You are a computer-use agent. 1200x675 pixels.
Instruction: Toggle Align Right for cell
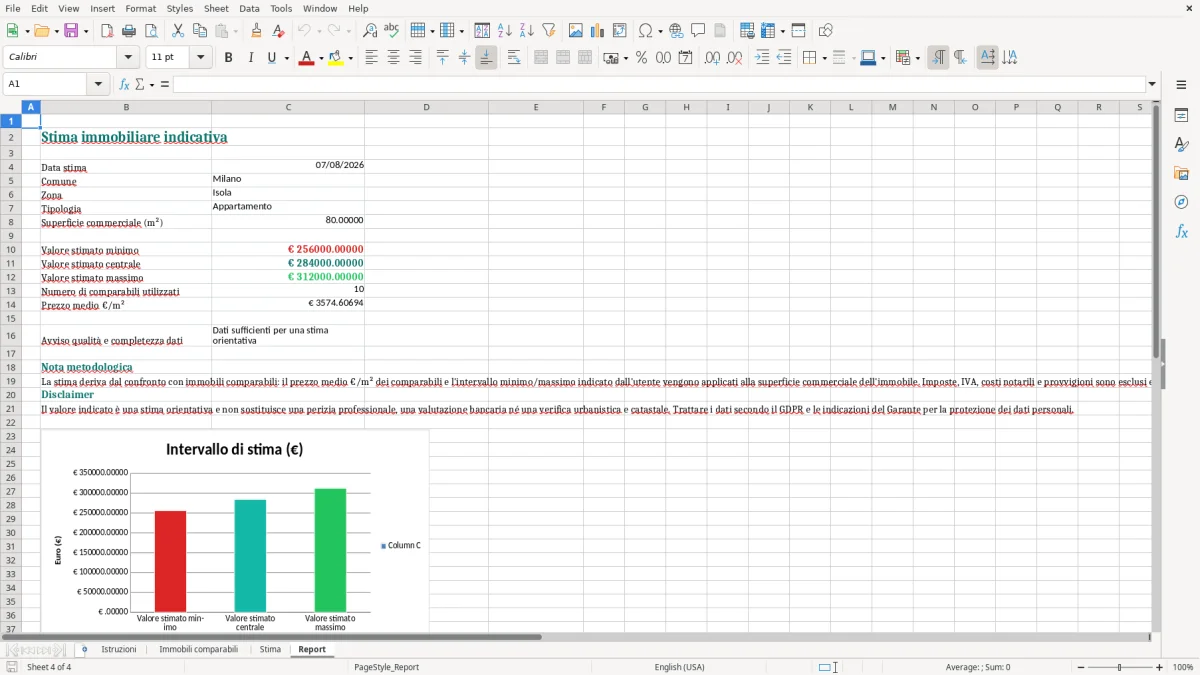pyautogui.click(x=415, y=58)
